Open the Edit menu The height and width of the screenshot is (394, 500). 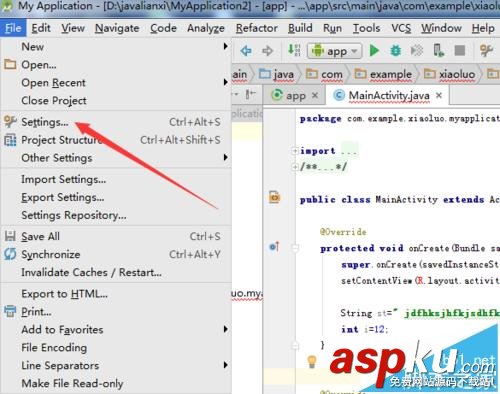coord(41,28)
